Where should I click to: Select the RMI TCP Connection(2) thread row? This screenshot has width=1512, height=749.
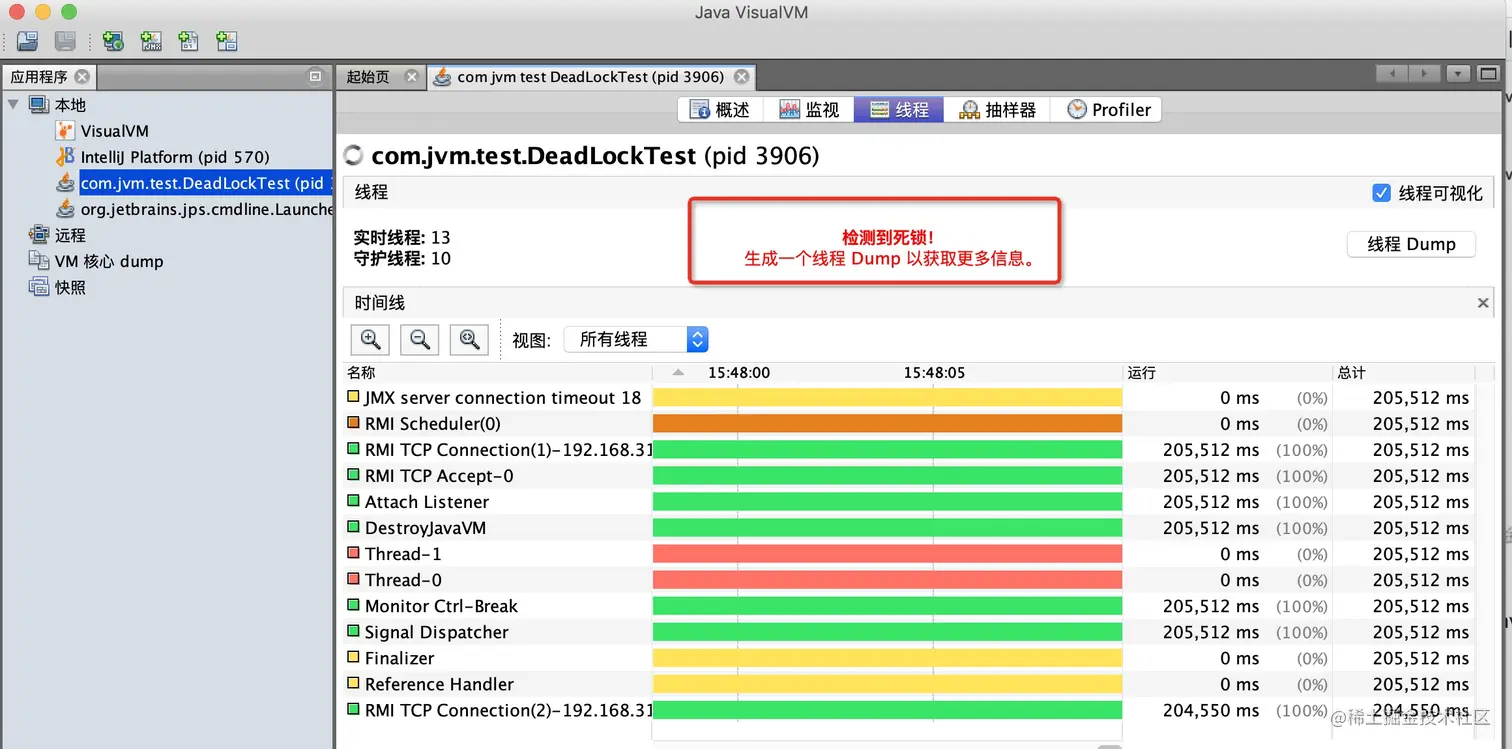pos(509,710)
